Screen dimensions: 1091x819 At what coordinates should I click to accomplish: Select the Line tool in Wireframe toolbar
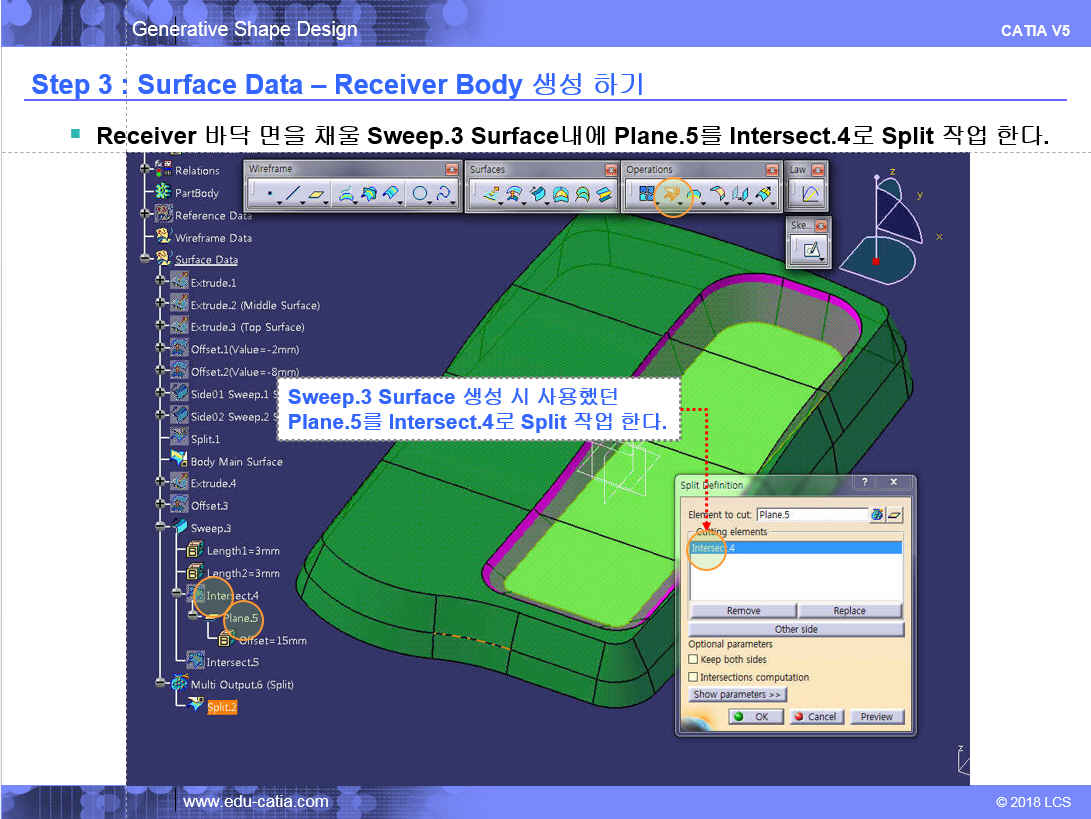293,194
